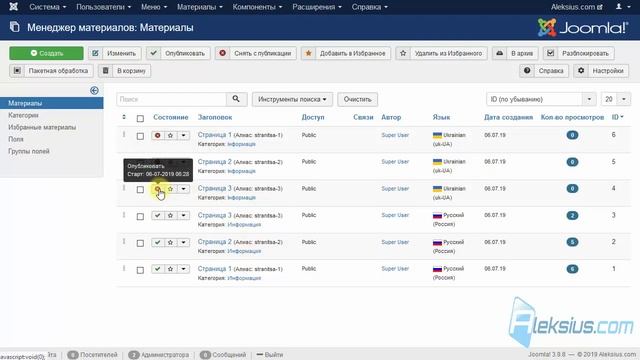Select Избранные материалы in sidebar
Image resolution: width=640 pixels, height=360 pixels.
[42, 127]
